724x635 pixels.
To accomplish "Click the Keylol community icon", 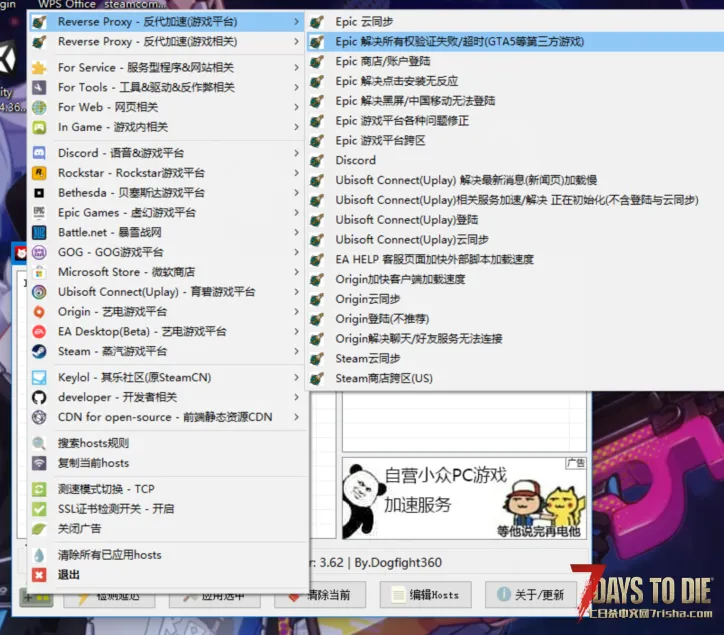I will tap(39, 377).
